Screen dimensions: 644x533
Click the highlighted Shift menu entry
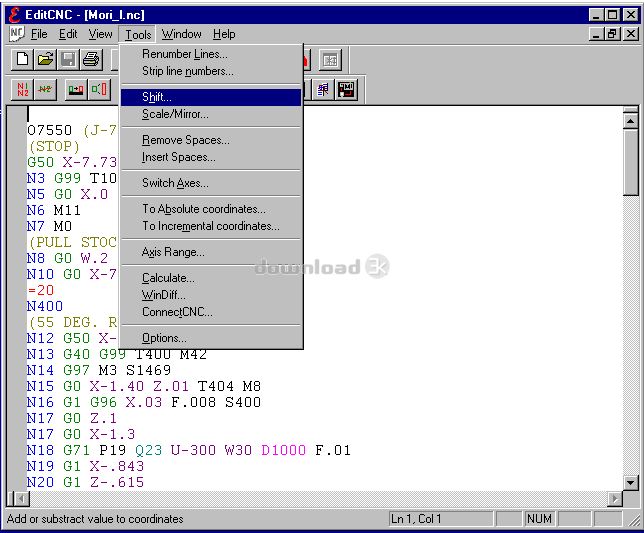pos(211,97)
